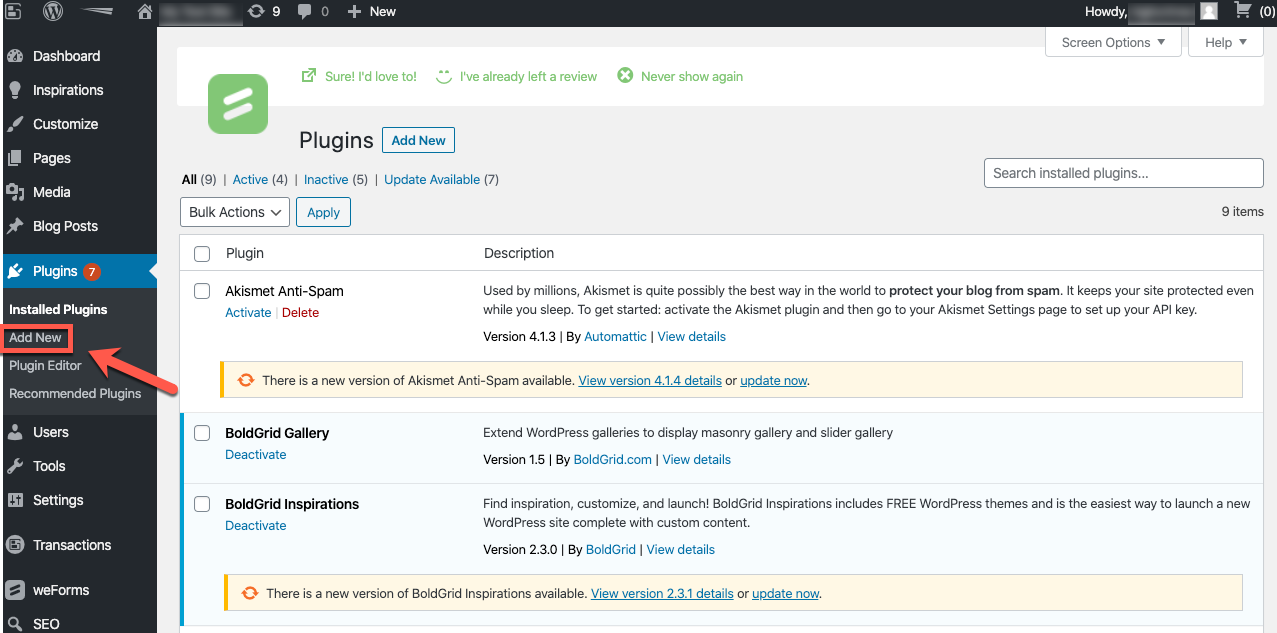This screenshot has height=633, width=1277.
Task: Tick the Akismet Anti-Spam checkbox
Action: click(x=202, y=291)
